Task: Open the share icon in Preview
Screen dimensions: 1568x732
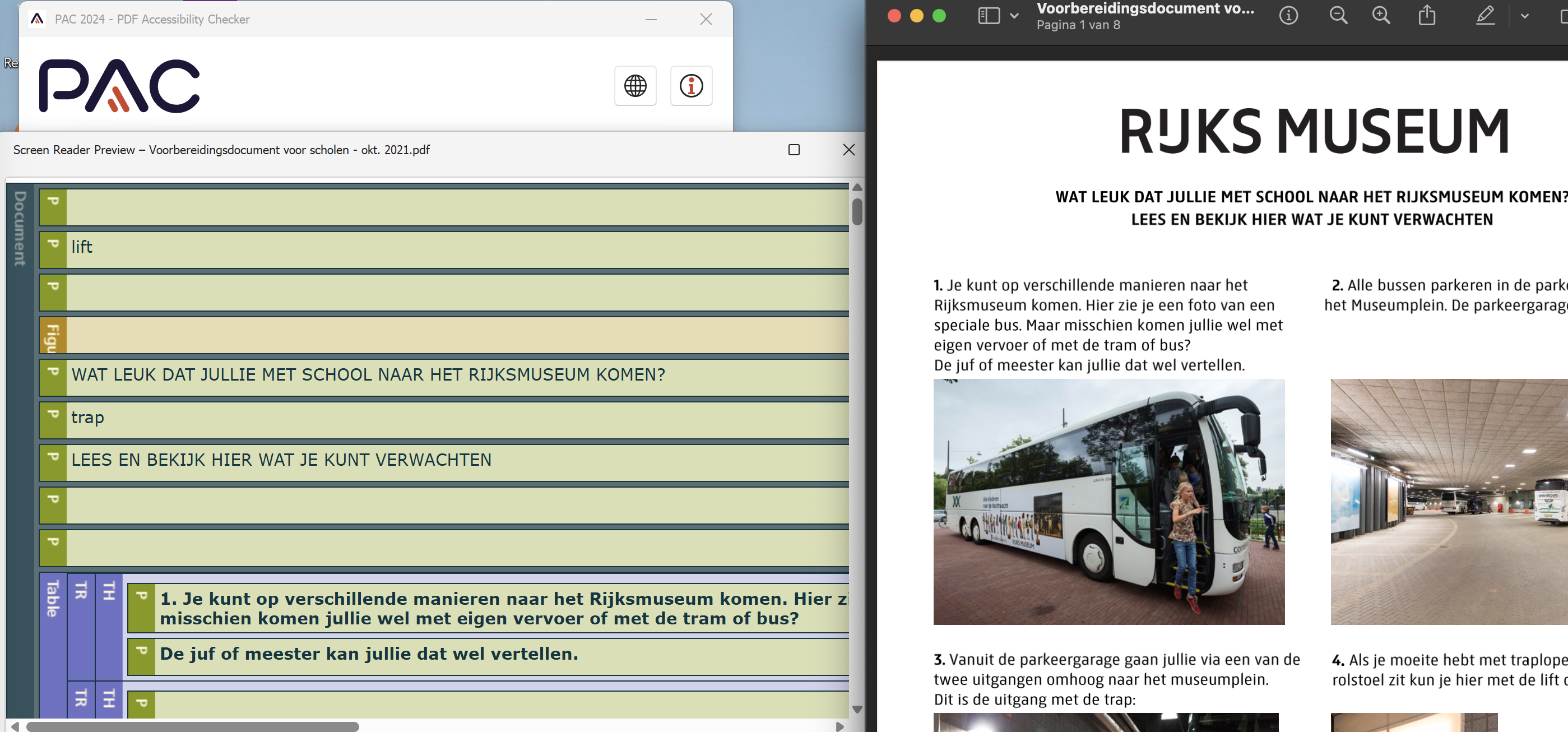Action: pyautogui.click(x=1427, y=16)
